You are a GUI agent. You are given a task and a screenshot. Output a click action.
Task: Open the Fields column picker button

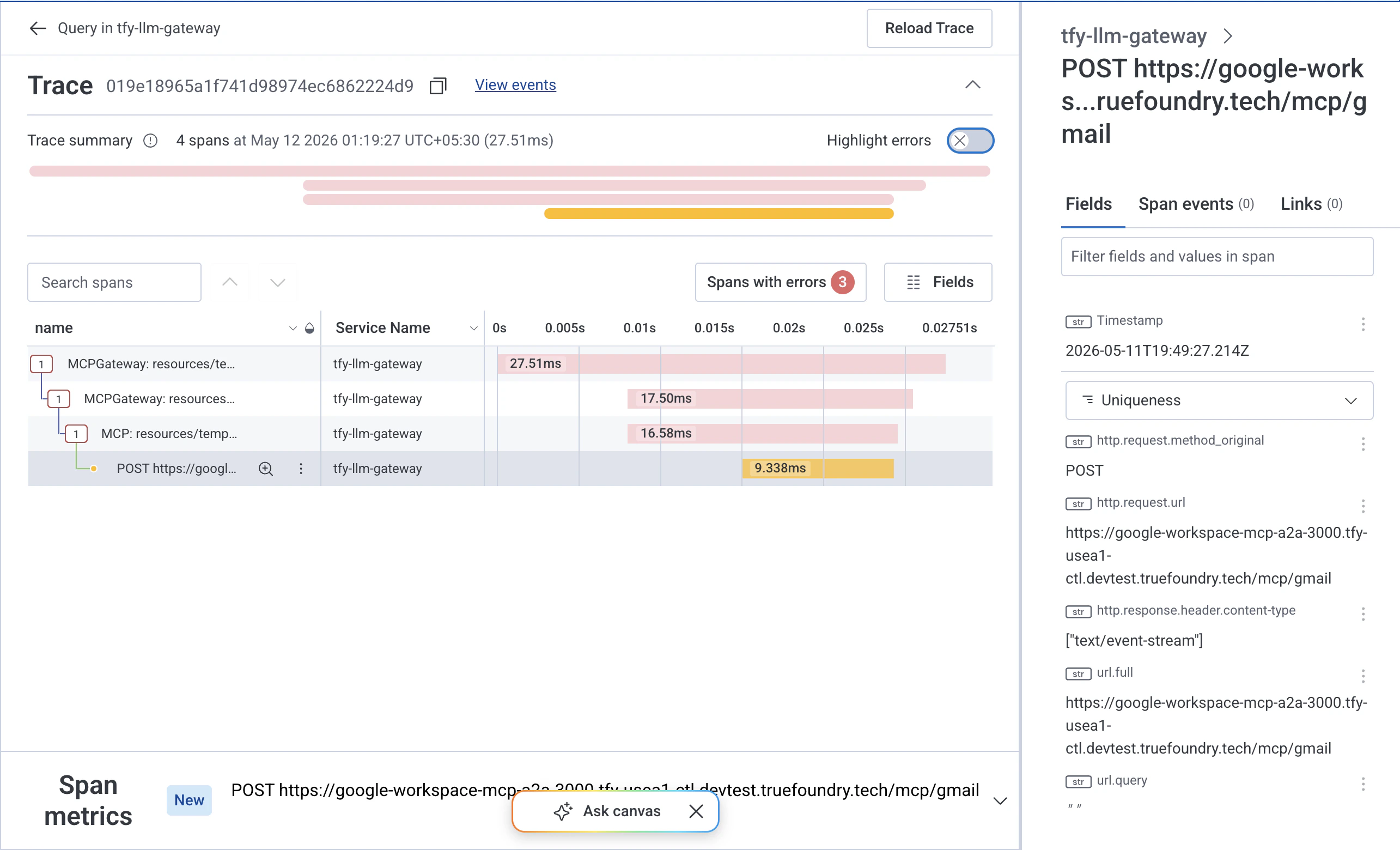point(938,282)
